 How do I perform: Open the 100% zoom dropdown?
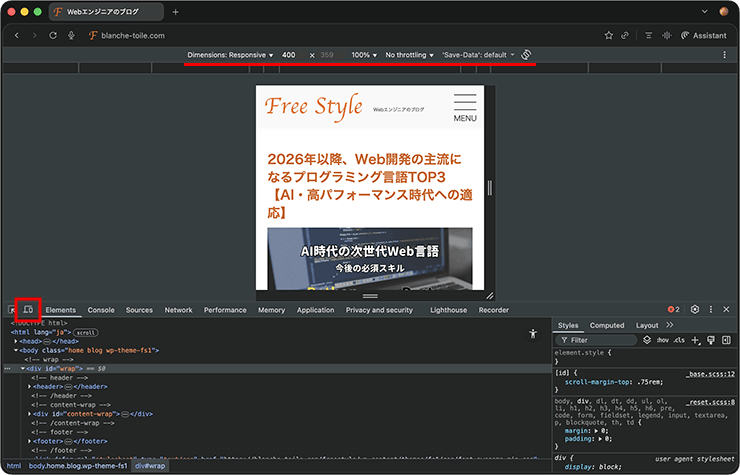click(364, 55)
